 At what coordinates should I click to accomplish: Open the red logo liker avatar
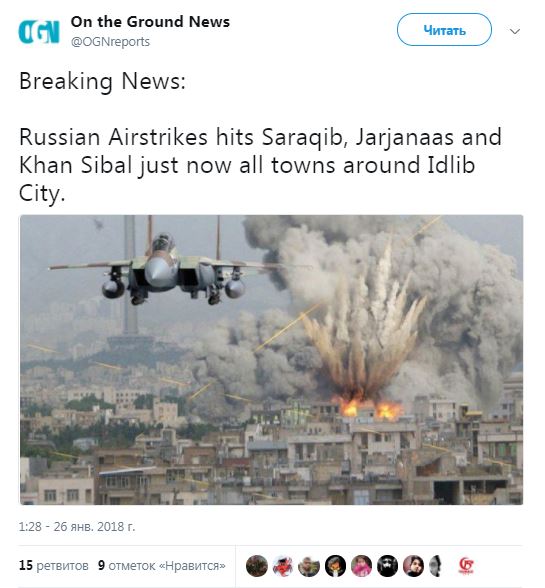466,566
